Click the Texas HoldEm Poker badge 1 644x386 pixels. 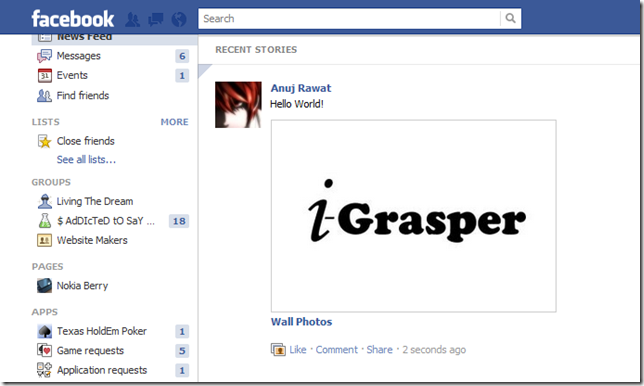coord(182,332)
